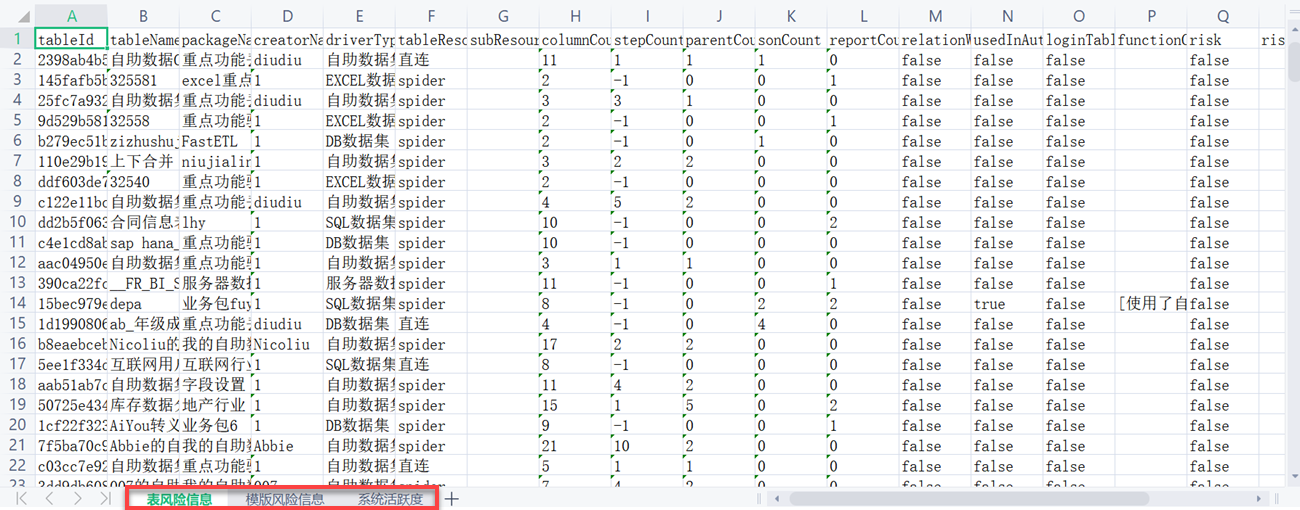
Task: Select the cell 'Abbie' in column D
Action: click(287, 446)
